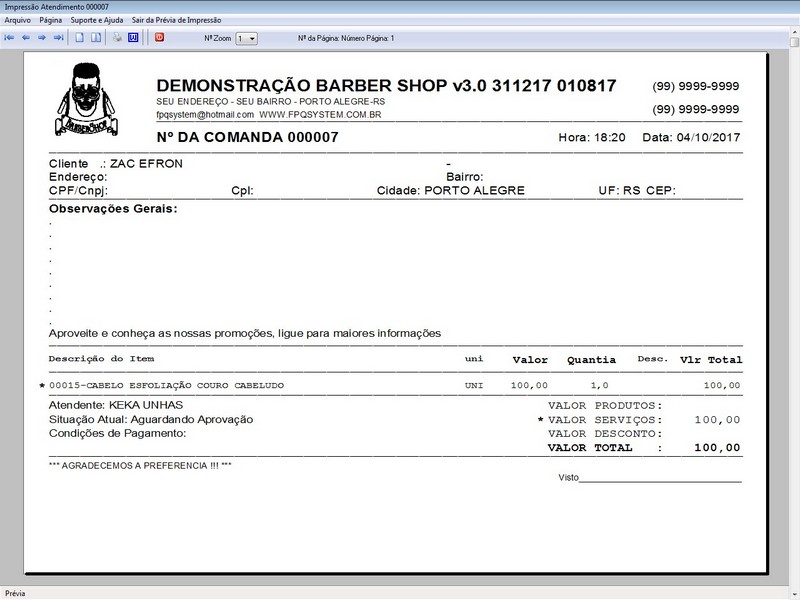Click email fpqsystem@hotmail.com
Viewport: 800px width, 600px height.
(x=205, y=115)
